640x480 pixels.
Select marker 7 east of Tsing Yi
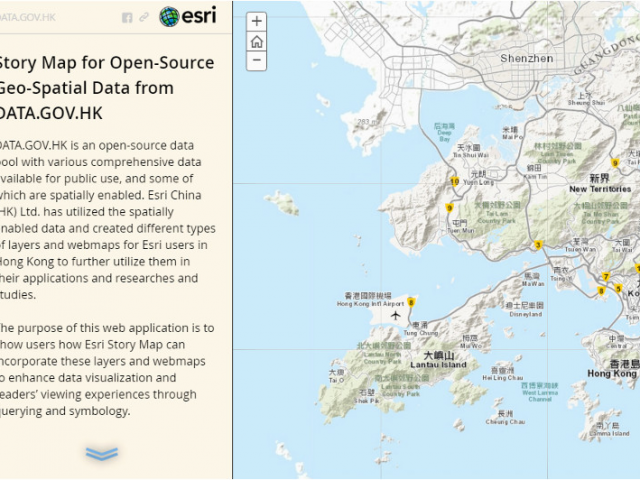606,277
